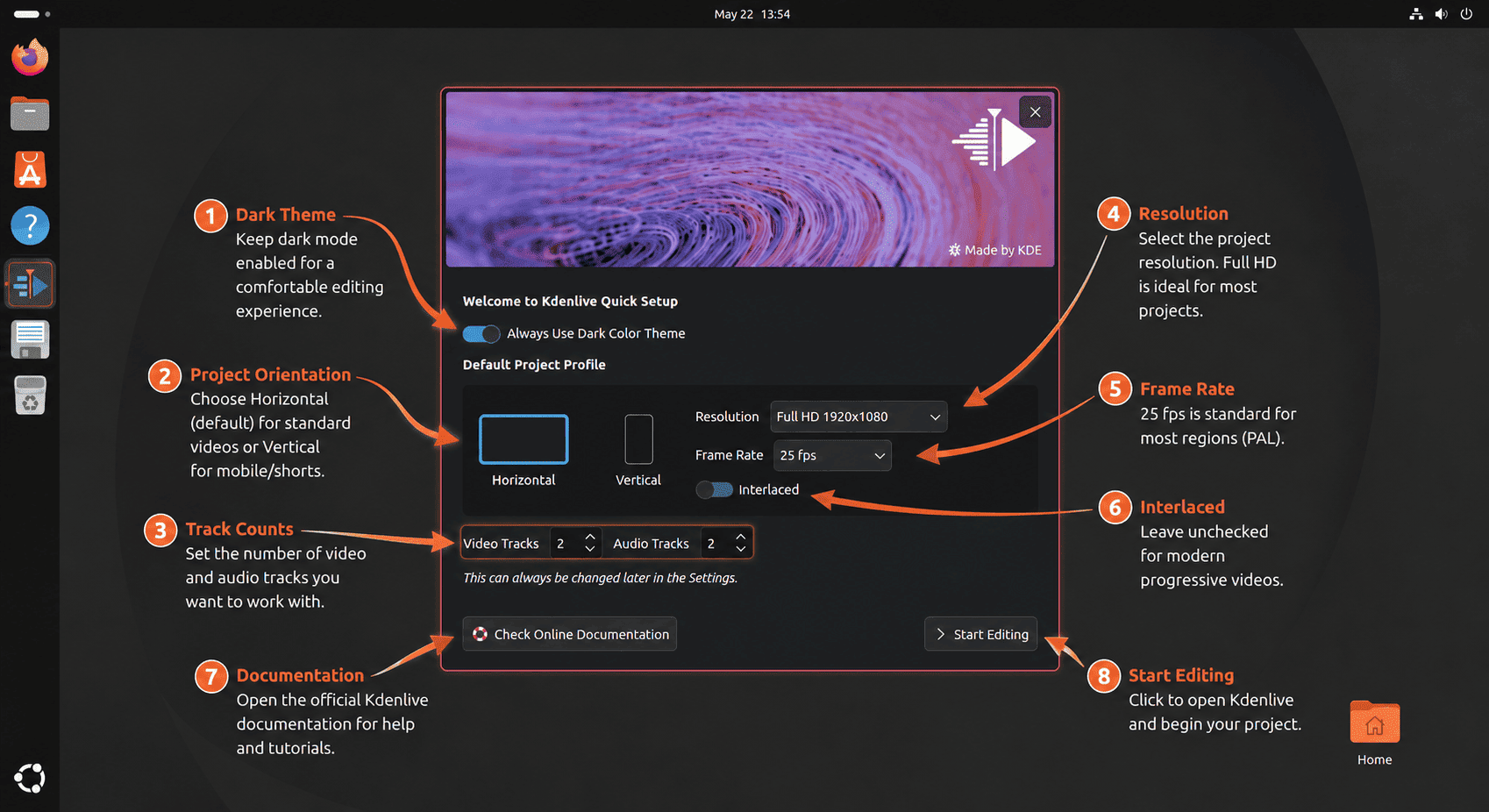Close the Kdenlive Quick Setup dialog
The height and width of the screenshot is (812, 1489).
coord(1035,111)
